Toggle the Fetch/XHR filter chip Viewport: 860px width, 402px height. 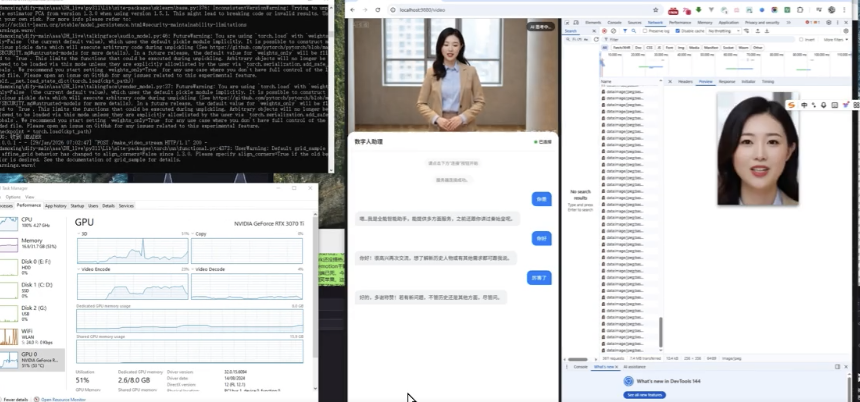click(621, 48)
